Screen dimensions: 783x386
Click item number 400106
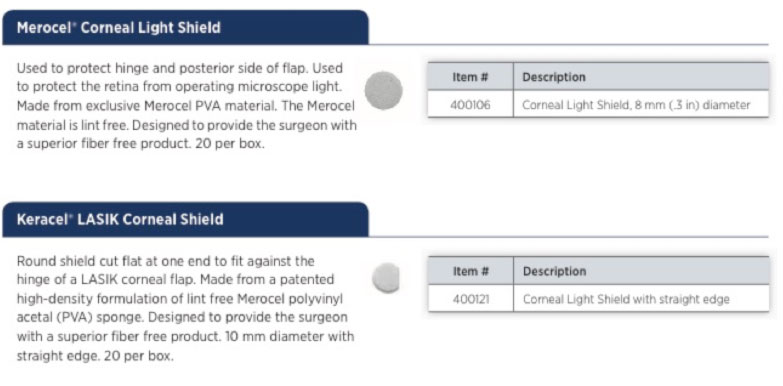470,105
